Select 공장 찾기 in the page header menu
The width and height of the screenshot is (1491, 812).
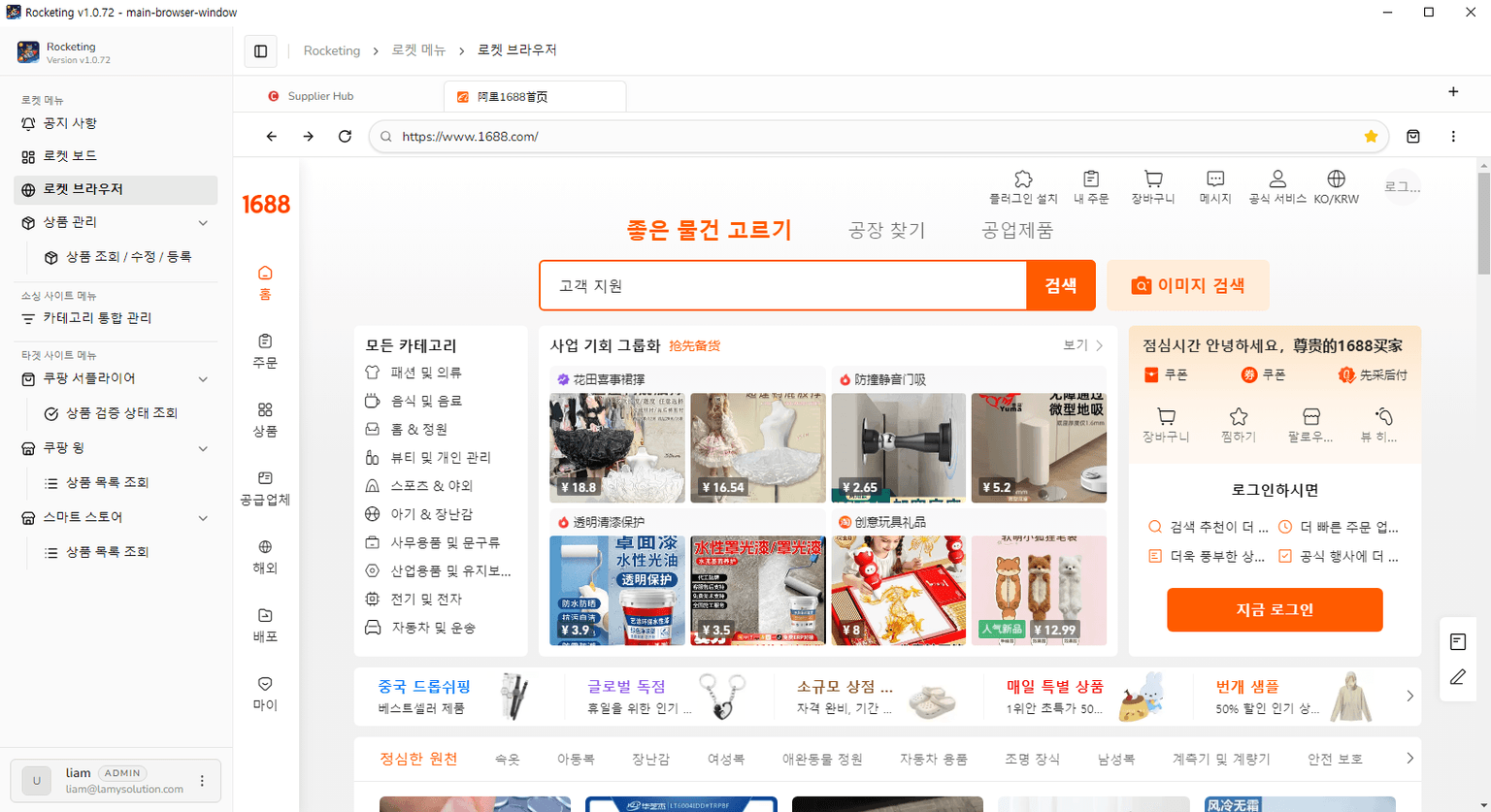click(x=884, y=230)
